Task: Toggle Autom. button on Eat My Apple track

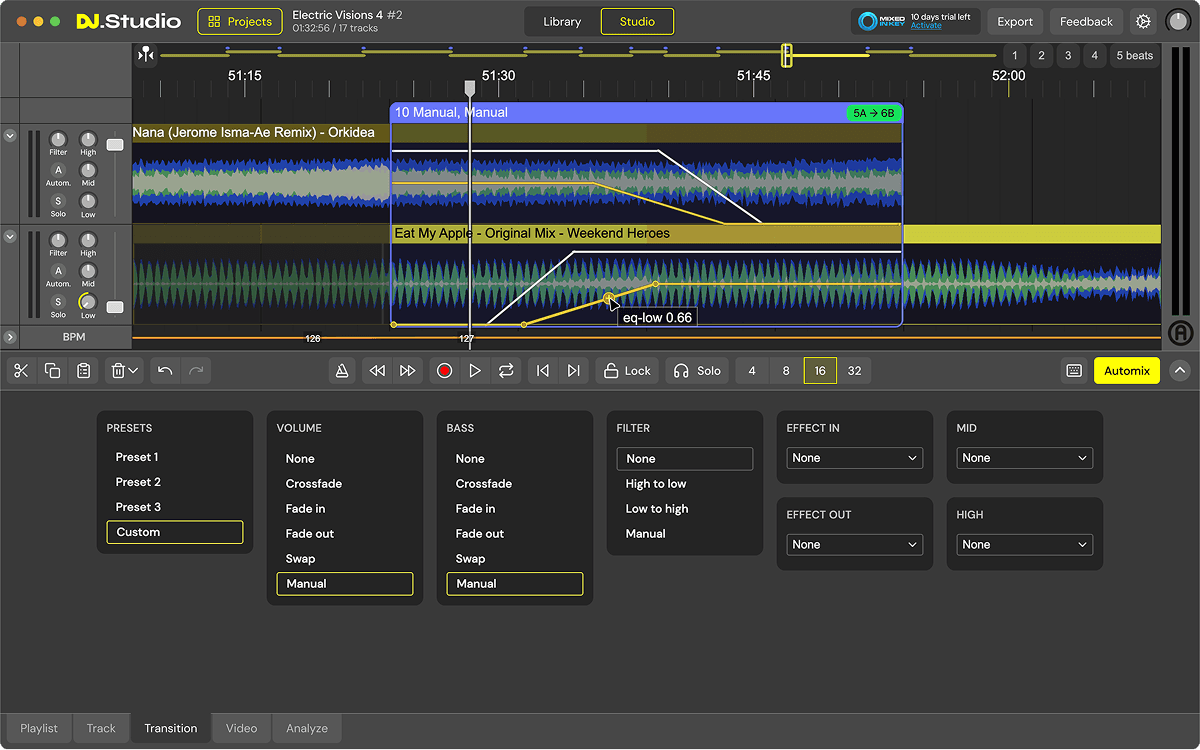Action: 58,271
